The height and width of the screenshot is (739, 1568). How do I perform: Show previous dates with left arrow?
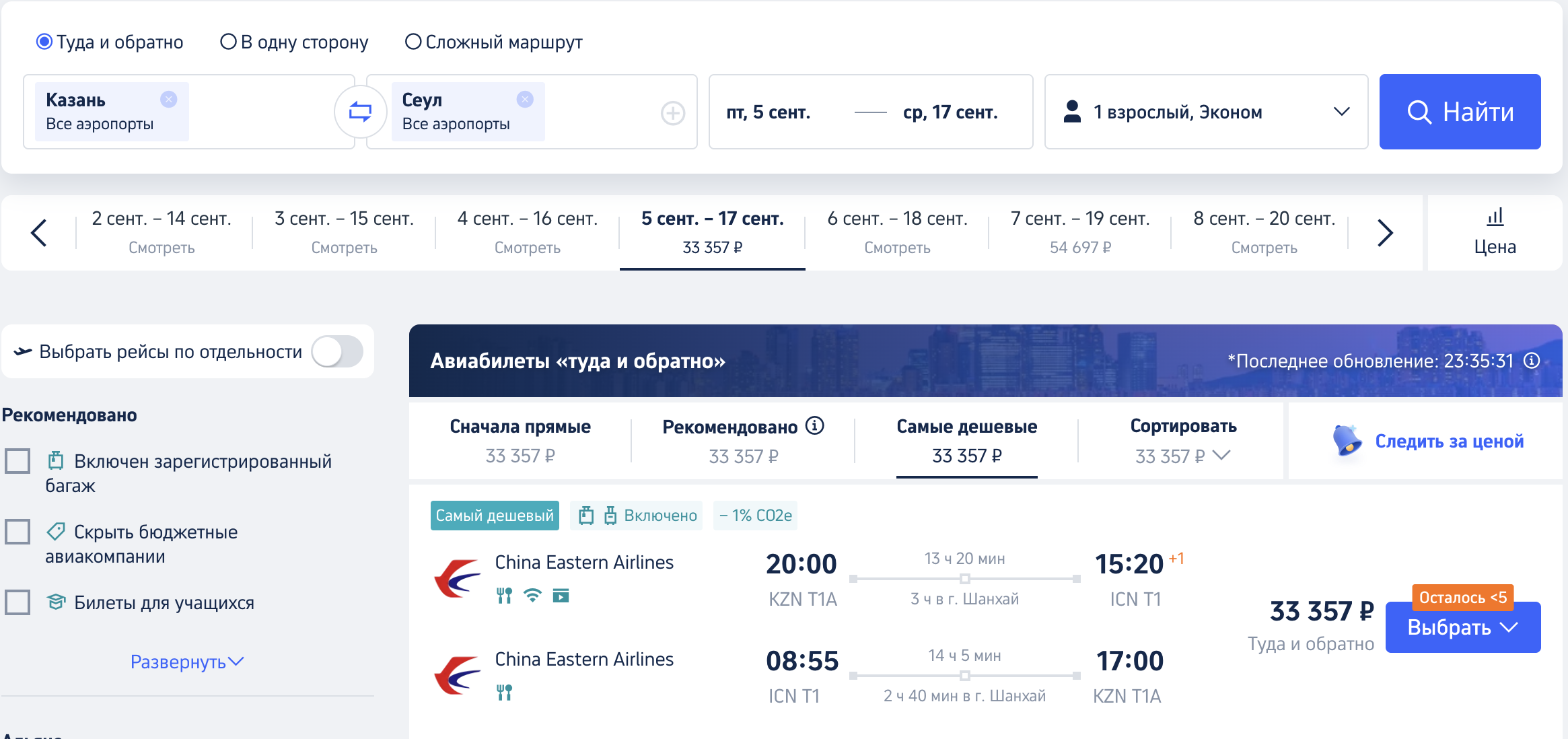coord(39,233)
